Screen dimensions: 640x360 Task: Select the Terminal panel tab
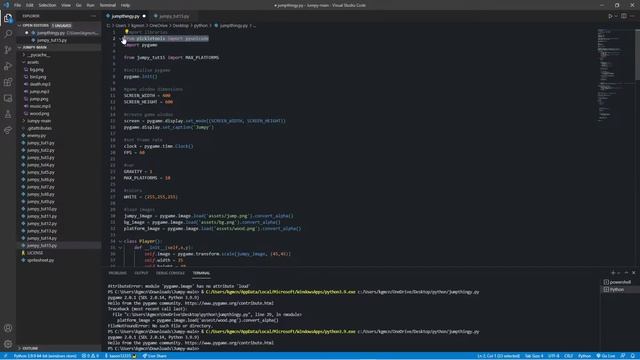point(201,273)
